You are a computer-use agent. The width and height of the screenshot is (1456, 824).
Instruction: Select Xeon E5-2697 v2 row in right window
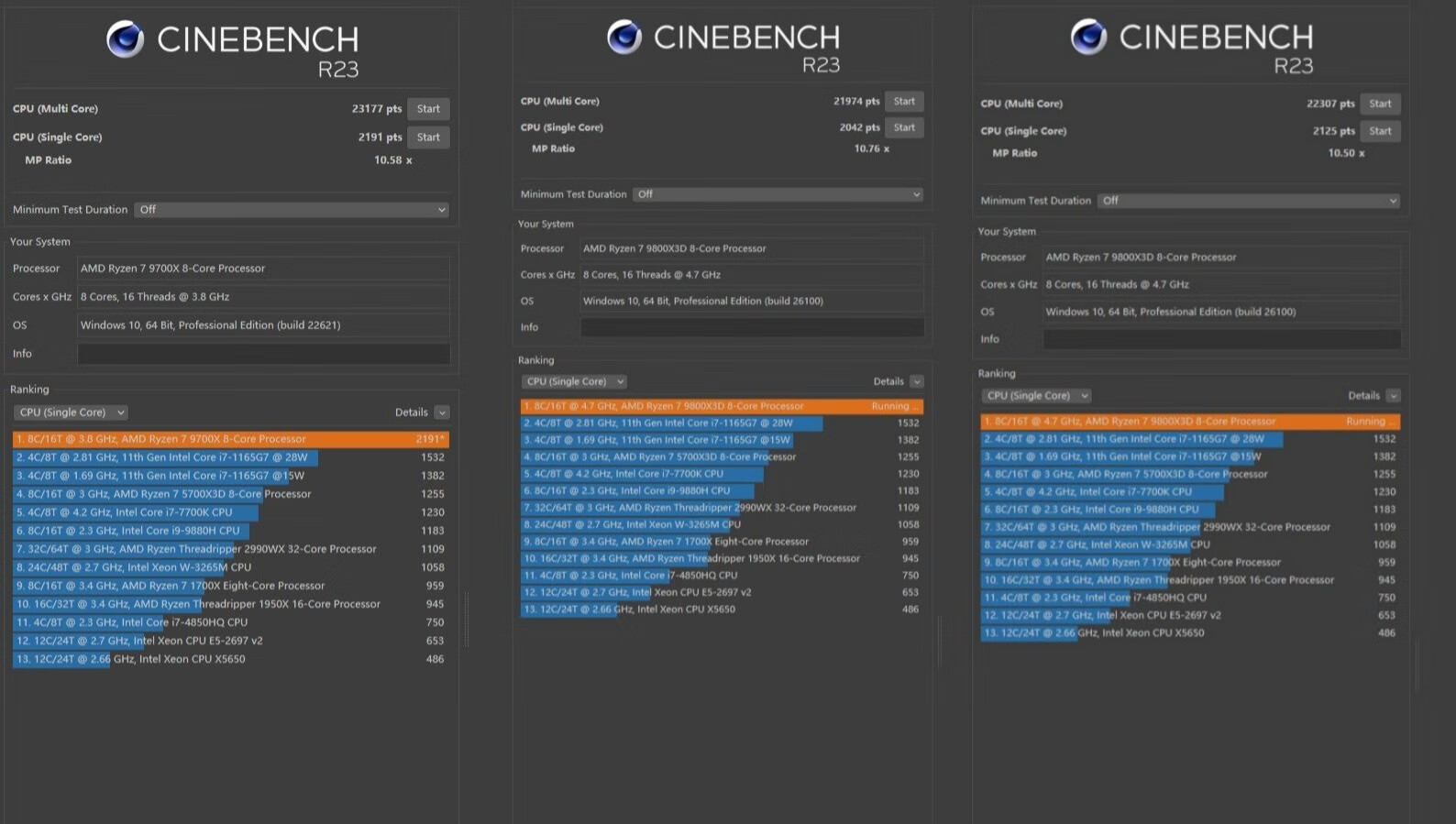tap(1190, 615)
